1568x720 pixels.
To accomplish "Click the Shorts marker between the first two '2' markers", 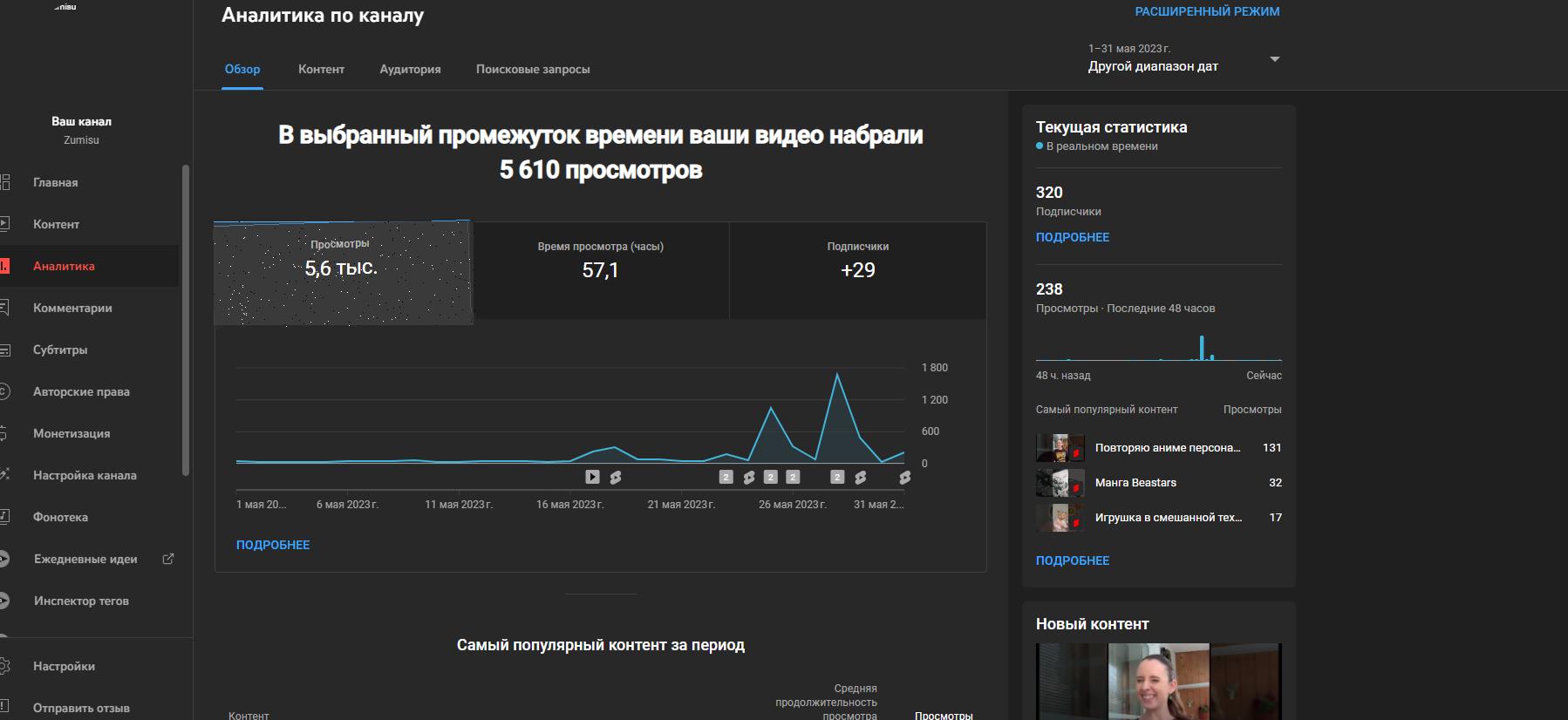I will pos(749,477).
